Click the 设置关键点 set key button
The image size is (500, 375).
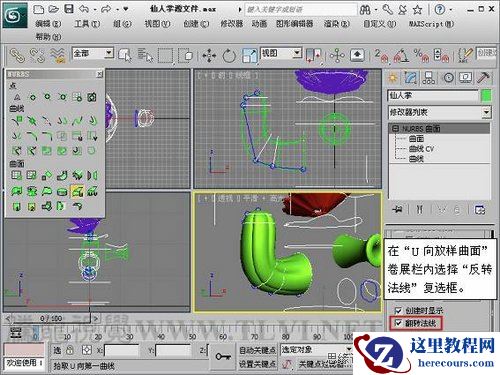click(x=257, y=364)
